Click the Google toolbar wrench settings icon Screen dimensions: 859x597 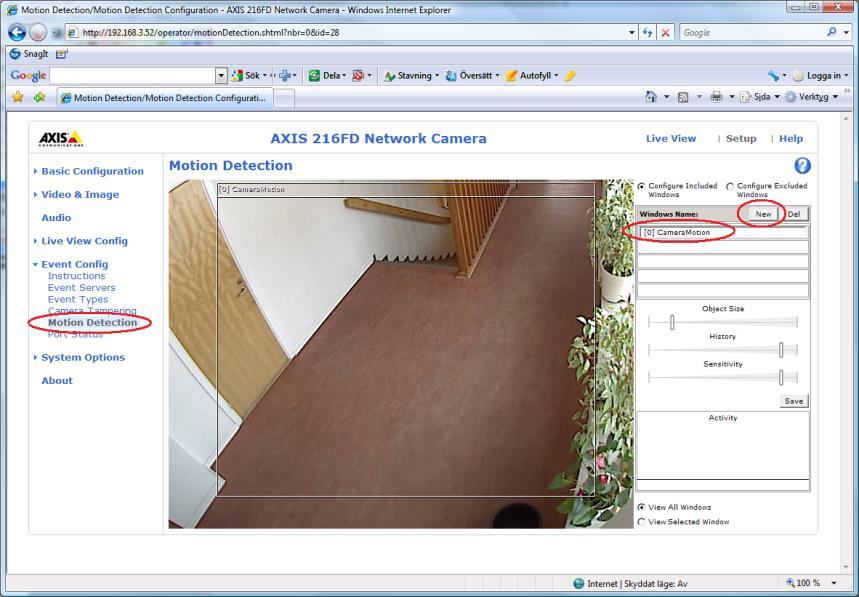773,76
